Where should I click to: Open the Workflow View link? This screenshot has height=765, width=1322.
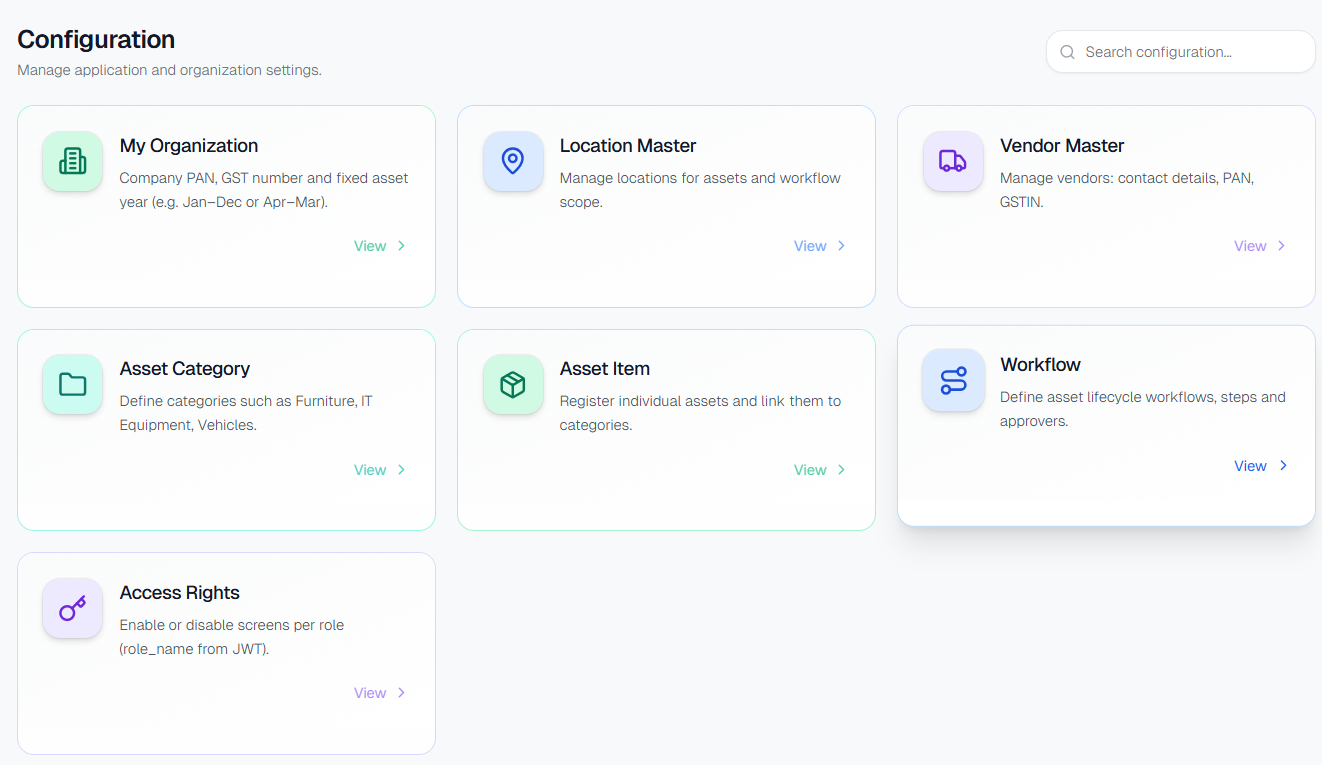1250,465
